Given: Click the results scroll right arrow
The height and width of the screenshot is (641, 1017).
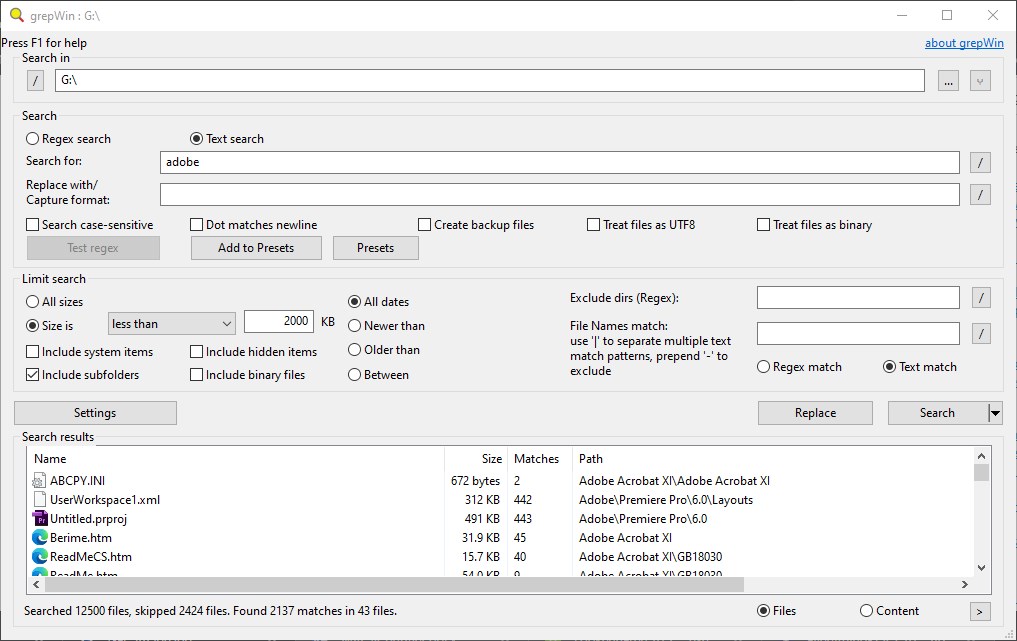Looking at the screenshot, I should [965, 585].
